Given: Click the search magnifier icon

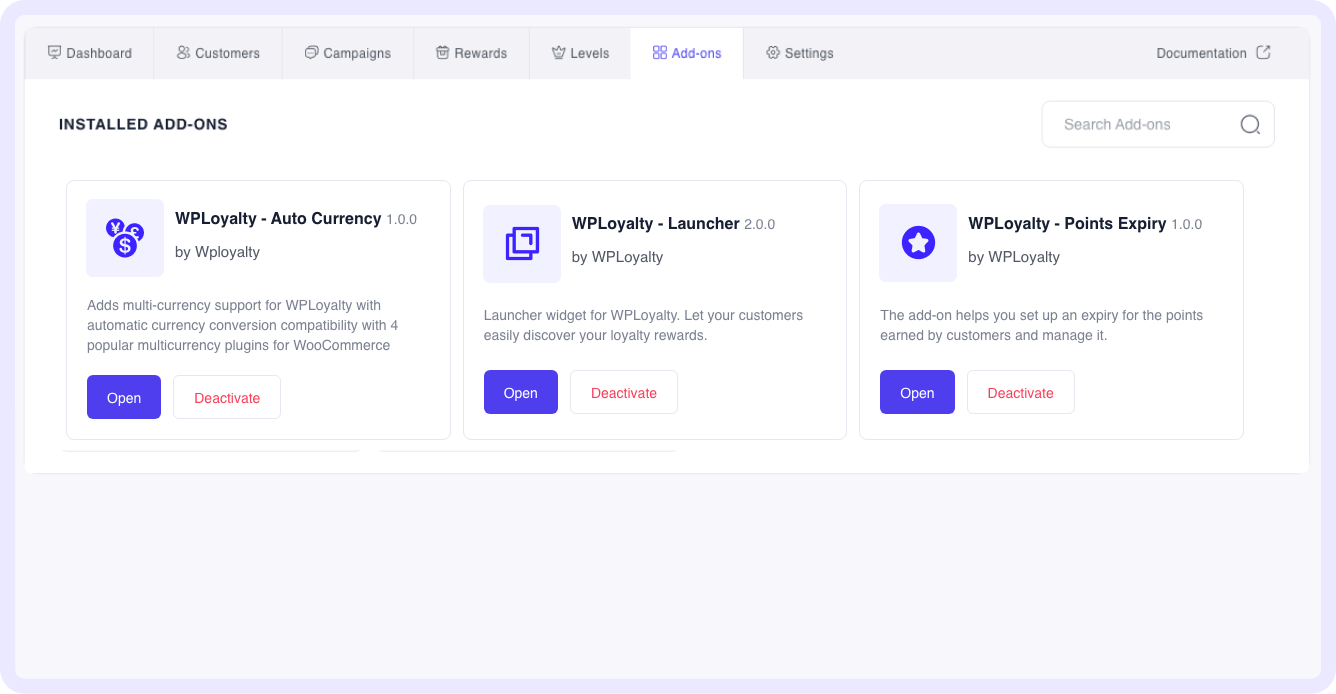Looking at the screenshot, I should pyautogui.click(x=1250, y=124).
